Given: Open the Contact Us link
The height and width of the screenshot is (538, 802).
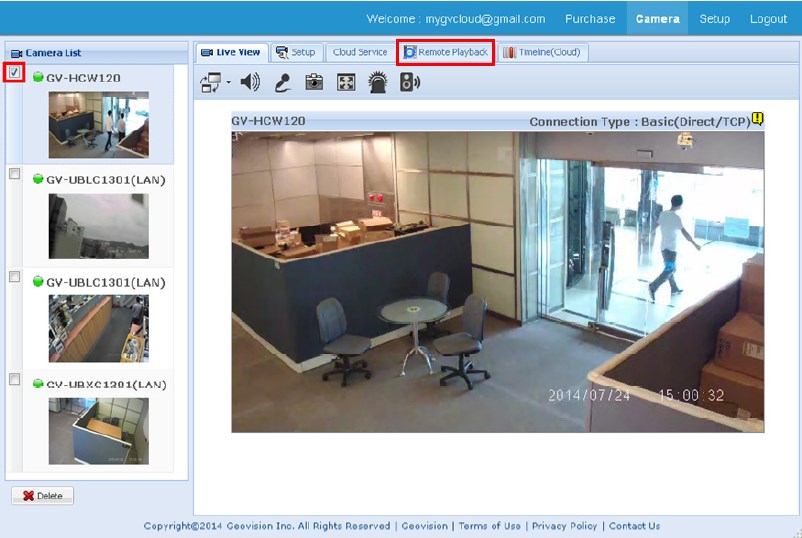Looking at the screenshot, I should point(634,526).
